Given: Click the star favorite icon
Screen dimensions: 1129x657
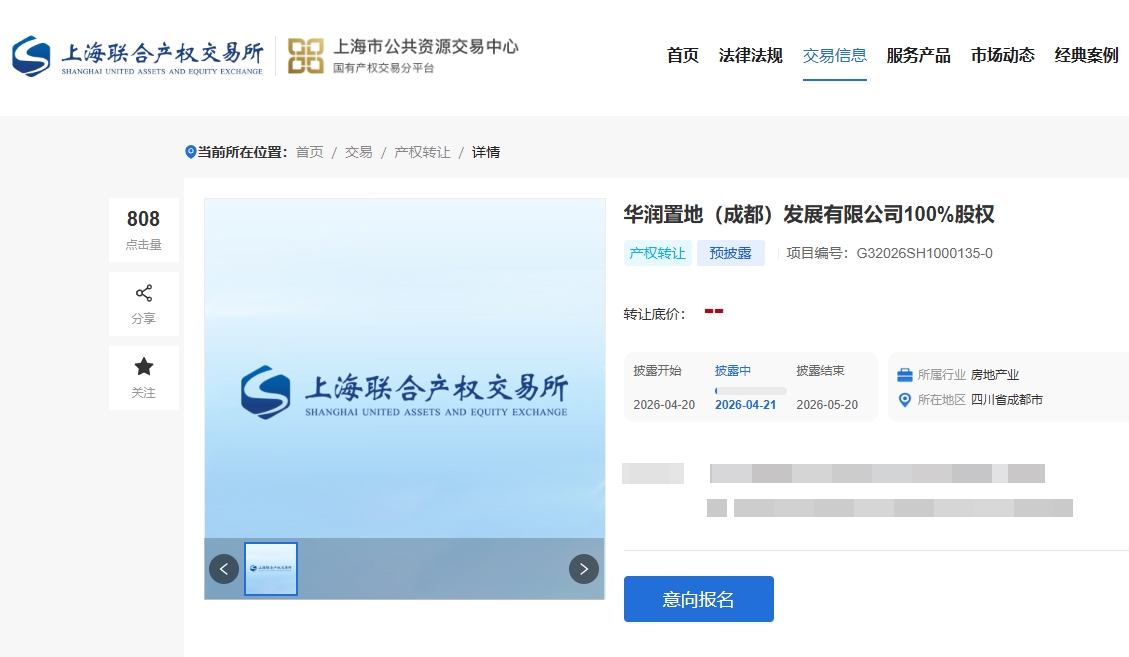Looking at the screenshot, I should pos(144,367).
